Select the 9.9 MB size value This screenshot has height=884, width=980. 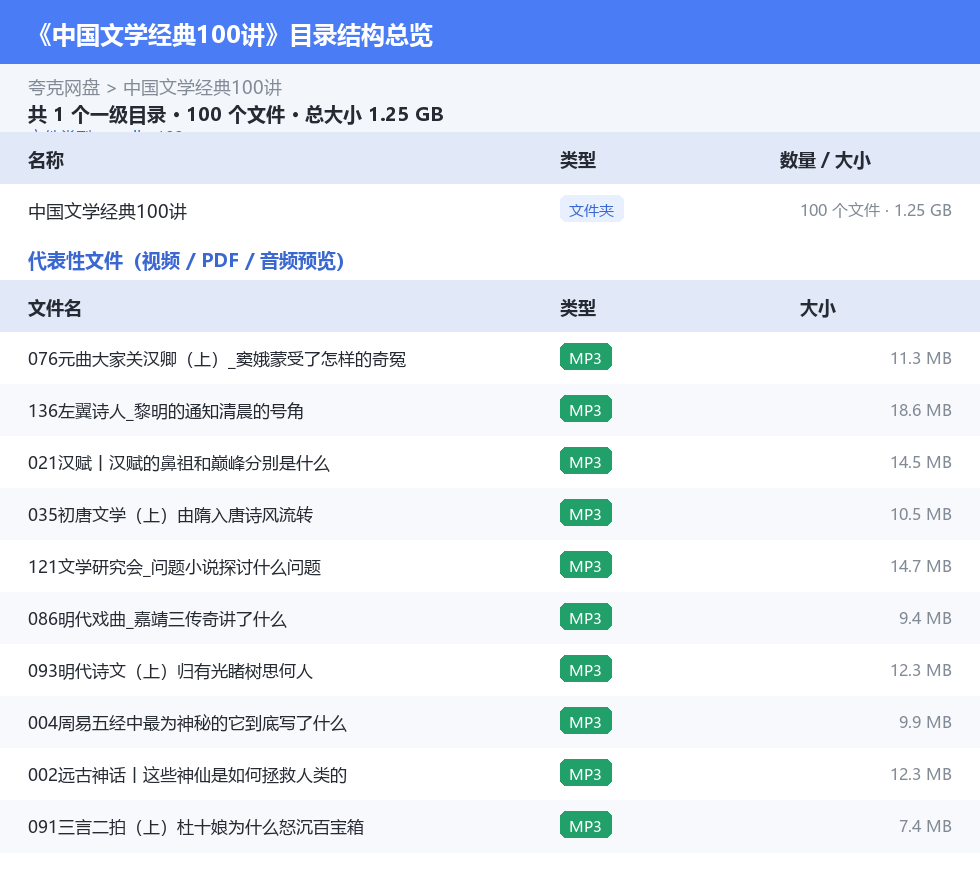click(925, 721)
